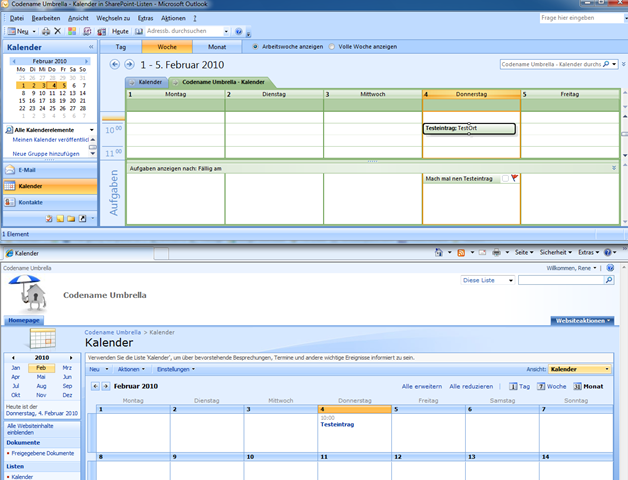Open the address book icon in Outlook toolbar
Screen dimensions: 628x480
(x=139, y=31)
